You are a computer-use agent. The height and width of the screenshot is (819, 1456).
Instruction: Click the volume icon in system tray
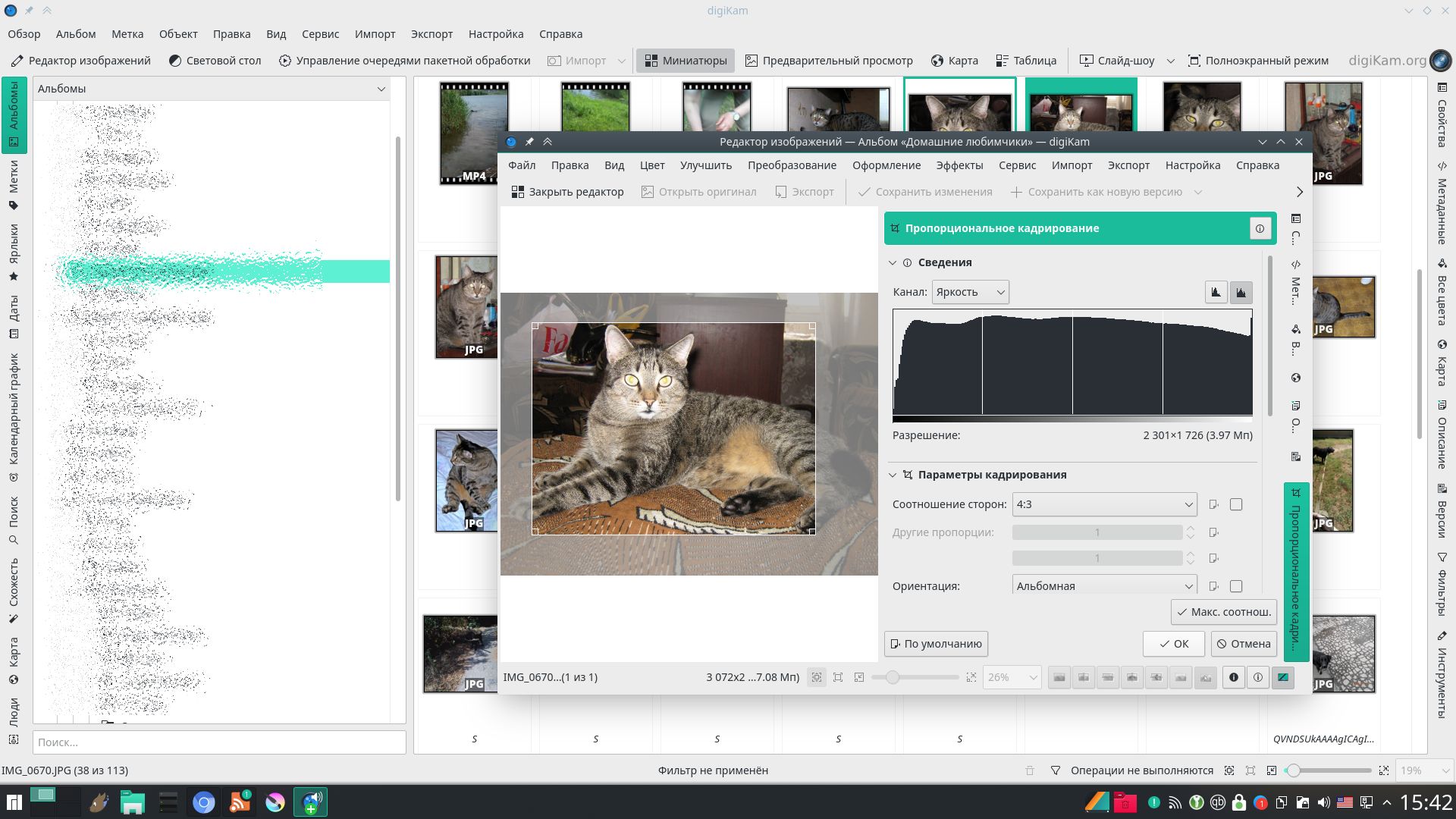click(1324, 802)
